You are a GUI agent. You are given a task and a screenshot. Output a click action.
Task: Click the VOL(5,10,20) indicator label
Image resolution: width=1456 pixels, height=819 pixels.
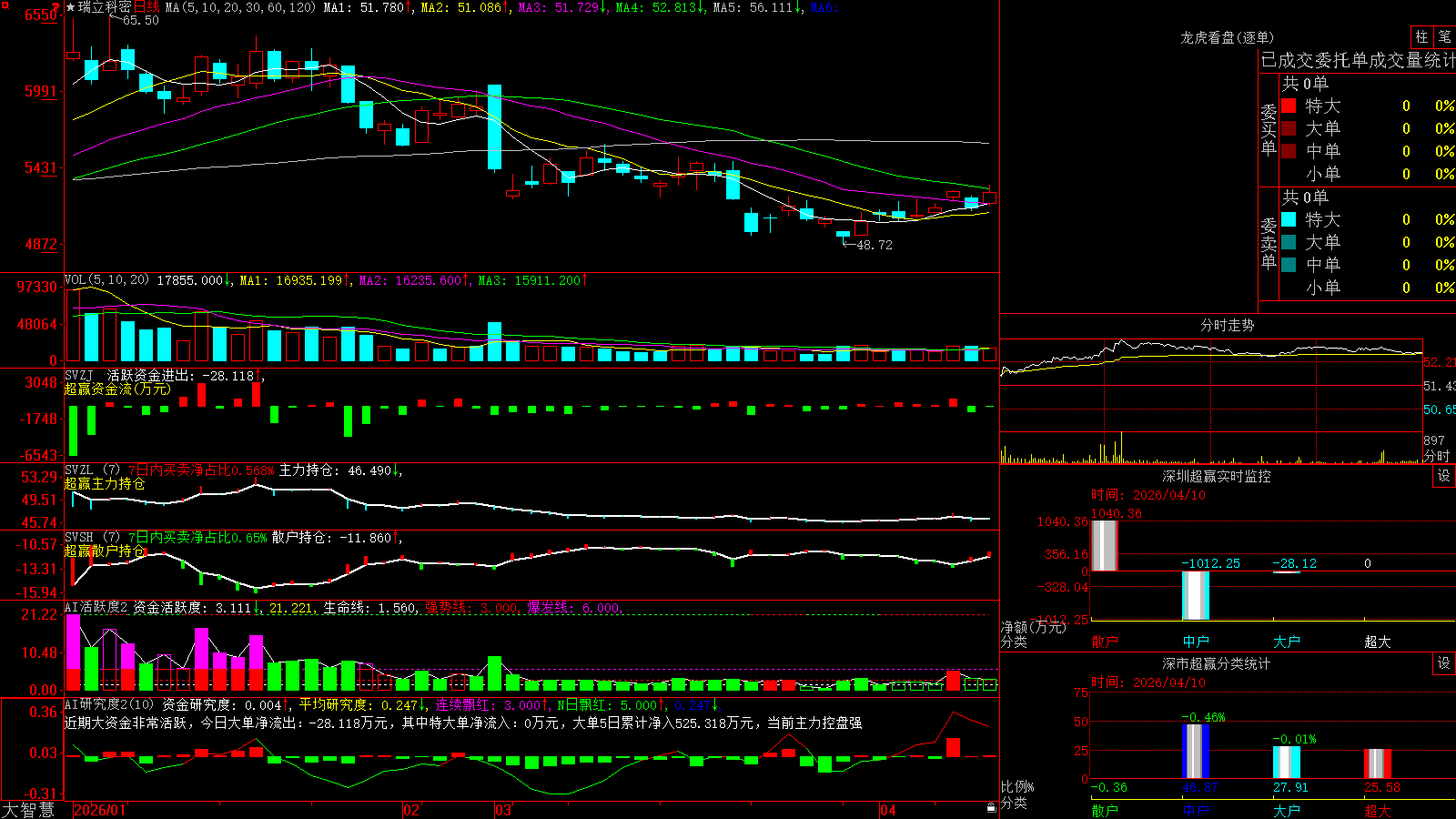coord(106,279)
